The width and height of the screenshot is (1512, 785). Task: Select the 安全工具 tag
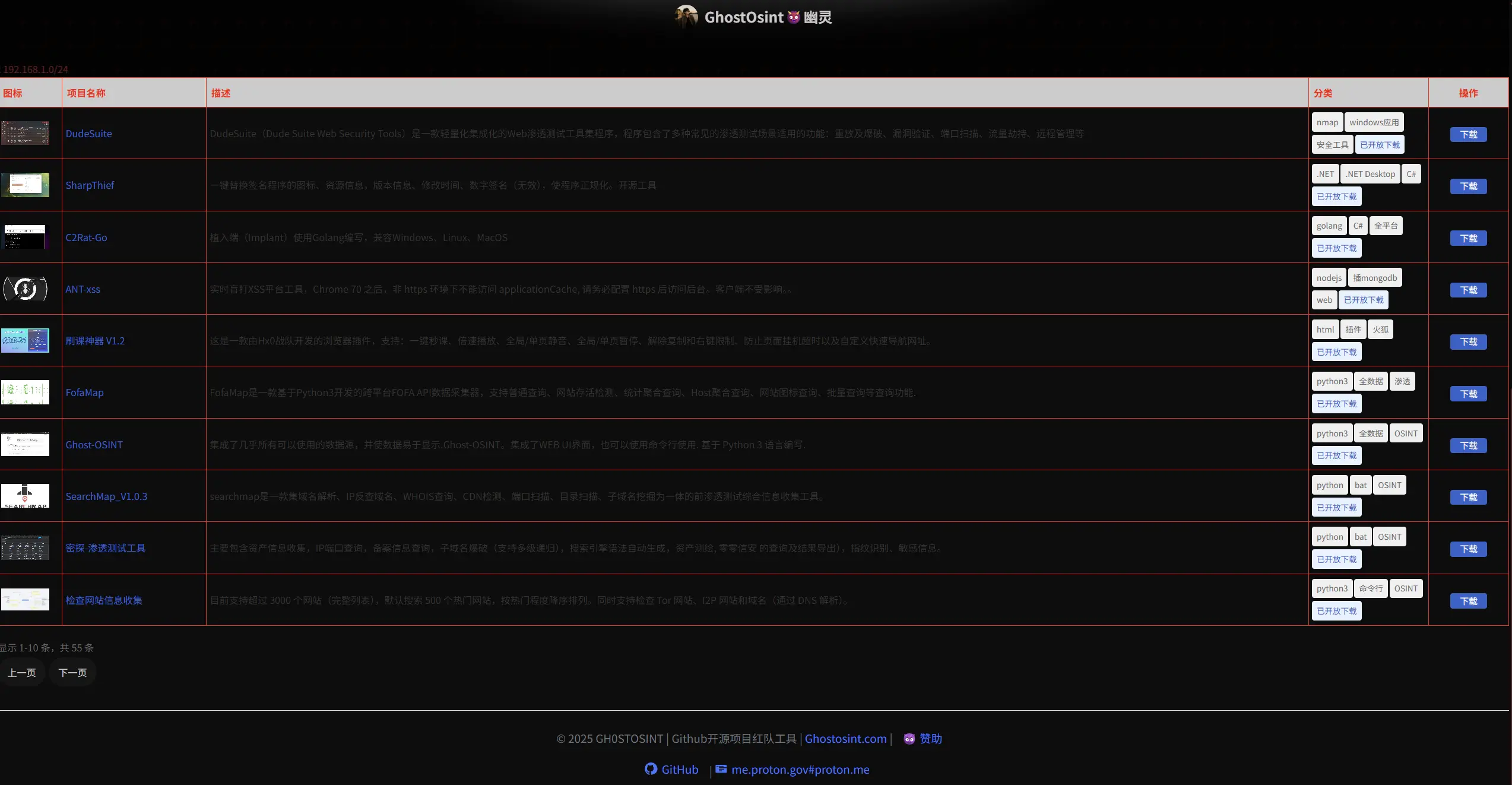click(1333, 144)
